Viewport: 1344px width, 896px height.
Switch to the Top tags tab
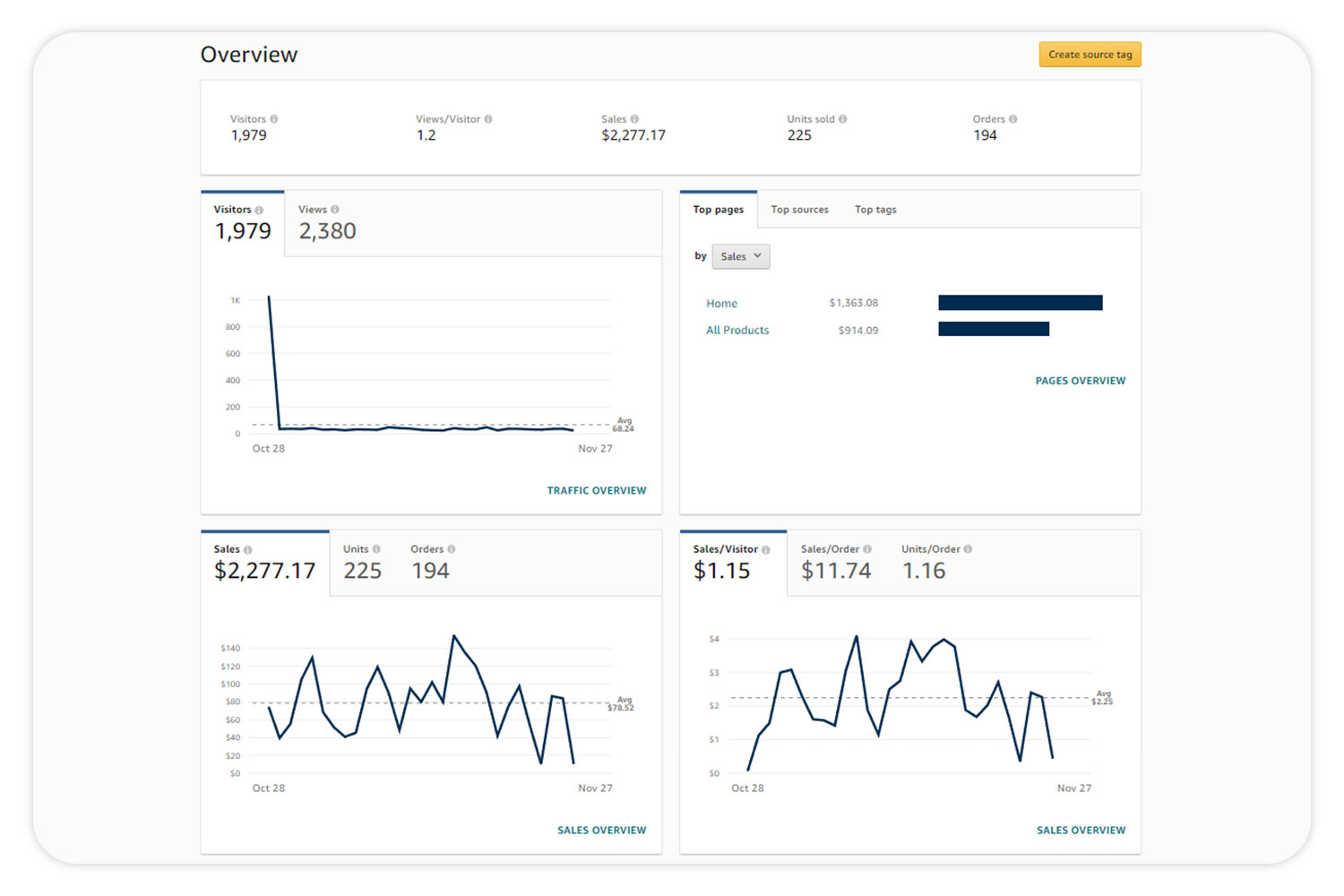(874, 210)
